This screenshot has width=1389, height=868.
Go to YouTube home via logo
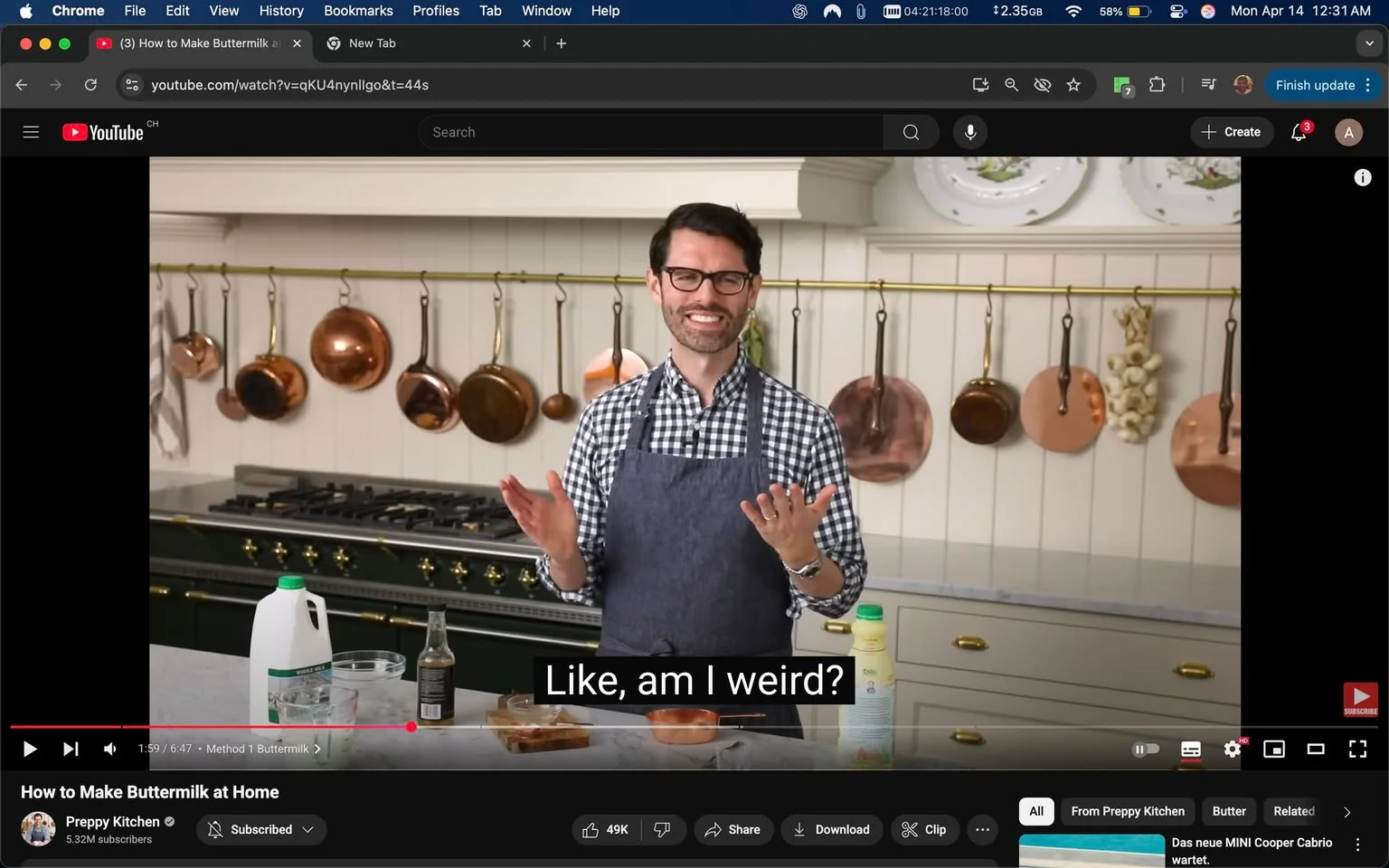coord(103,132)
